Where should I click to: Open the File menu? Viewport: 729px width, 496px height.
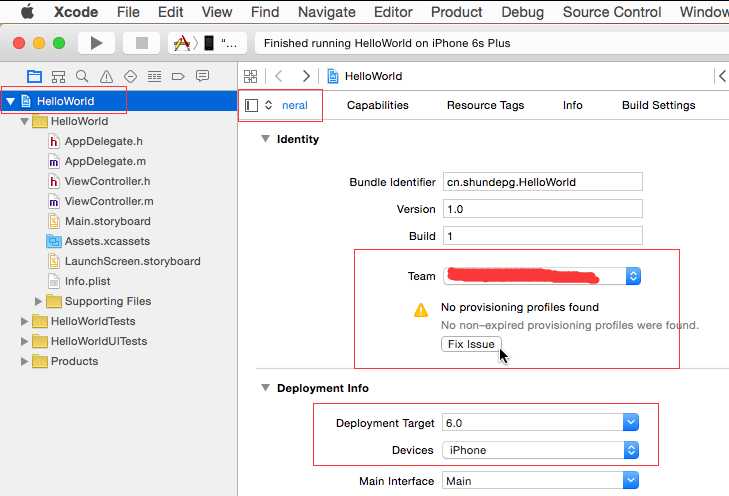click(x=128, y=12)
